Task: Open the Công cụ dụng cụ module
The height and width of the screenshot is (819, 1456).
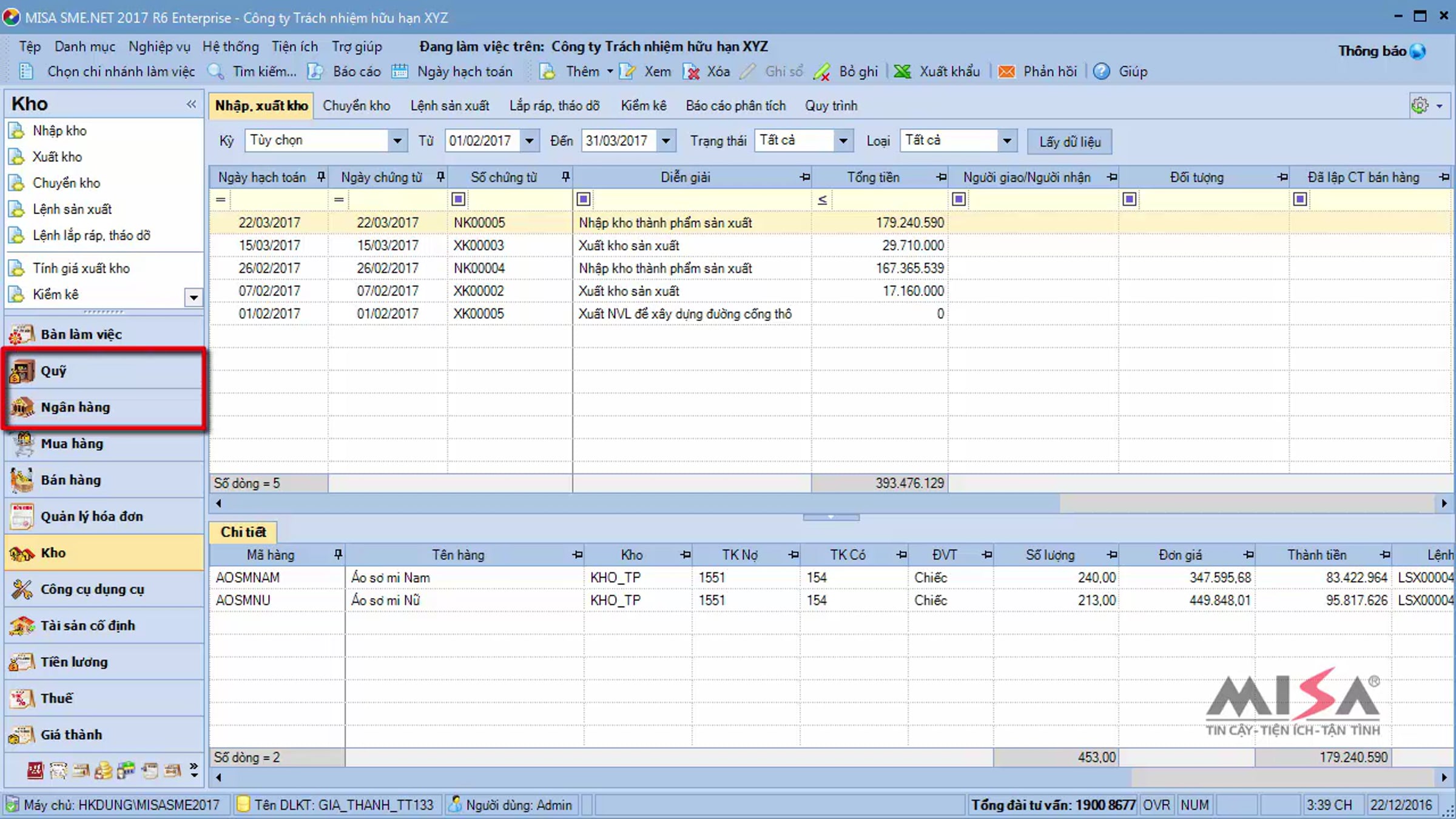Action: 104,589
